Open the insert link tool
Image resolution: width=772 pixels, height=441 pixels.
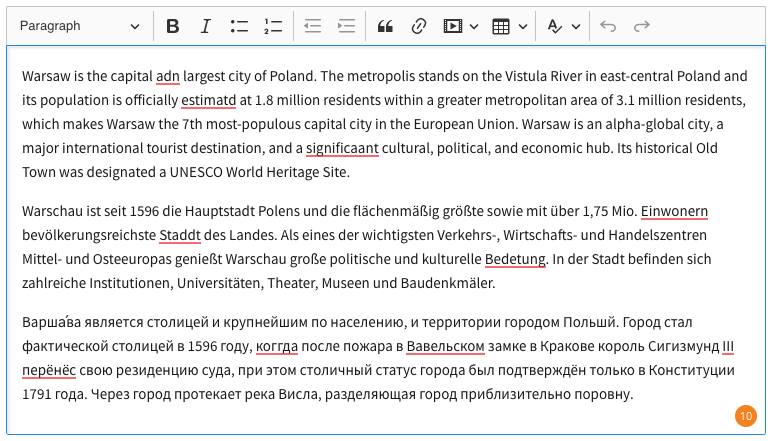click(419, 26)
